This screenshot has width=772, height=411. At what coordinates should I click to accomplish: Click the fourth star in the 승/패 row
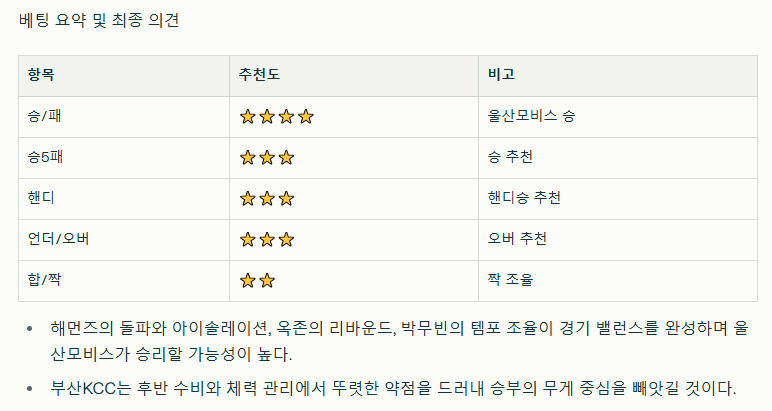tap(305, 117)
